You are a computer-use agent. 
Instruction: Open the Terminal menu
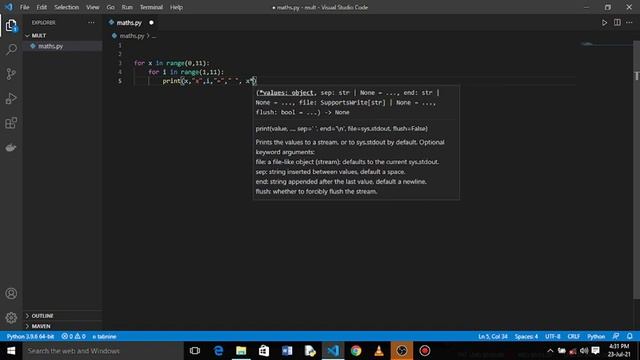(151, 7)
